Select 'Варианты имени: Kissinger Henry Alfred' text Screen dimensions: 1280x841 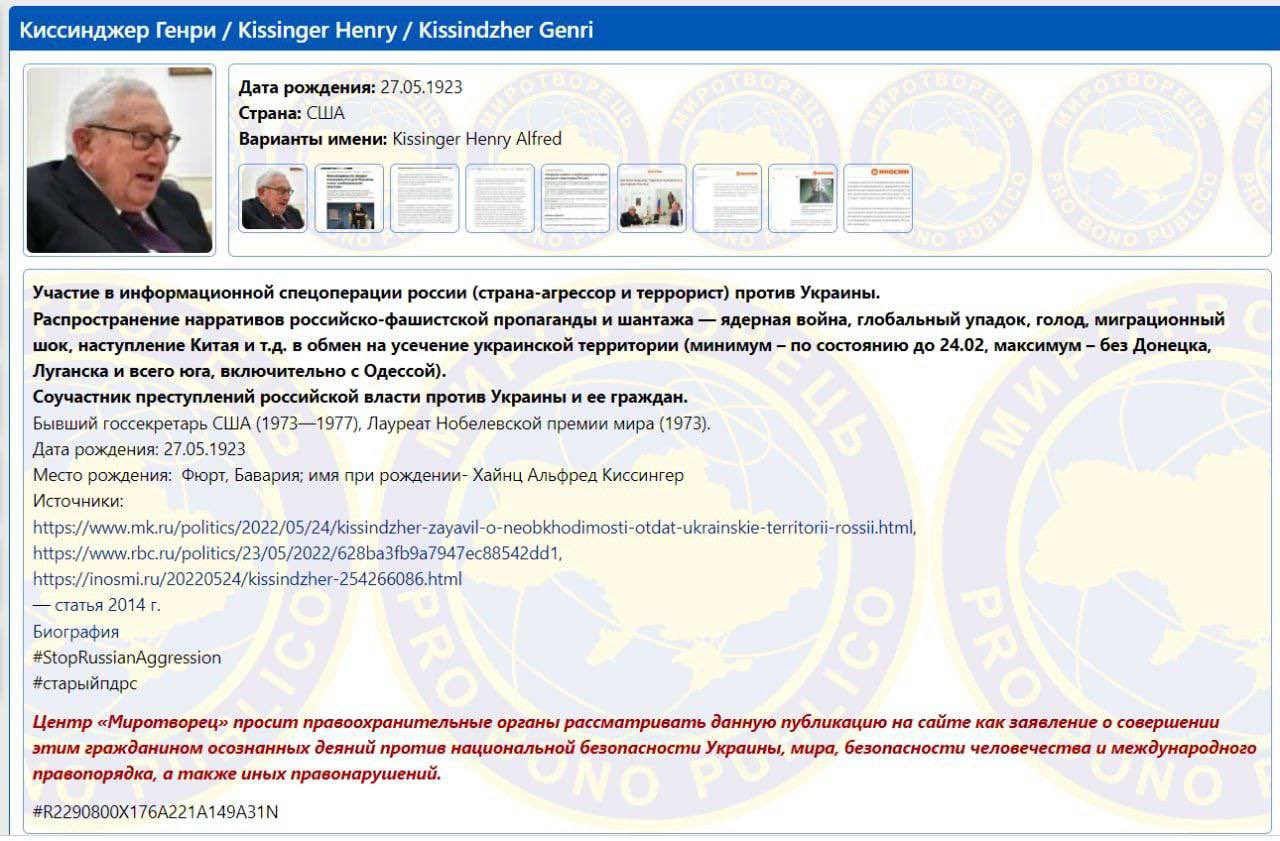[x=400, y=139]
